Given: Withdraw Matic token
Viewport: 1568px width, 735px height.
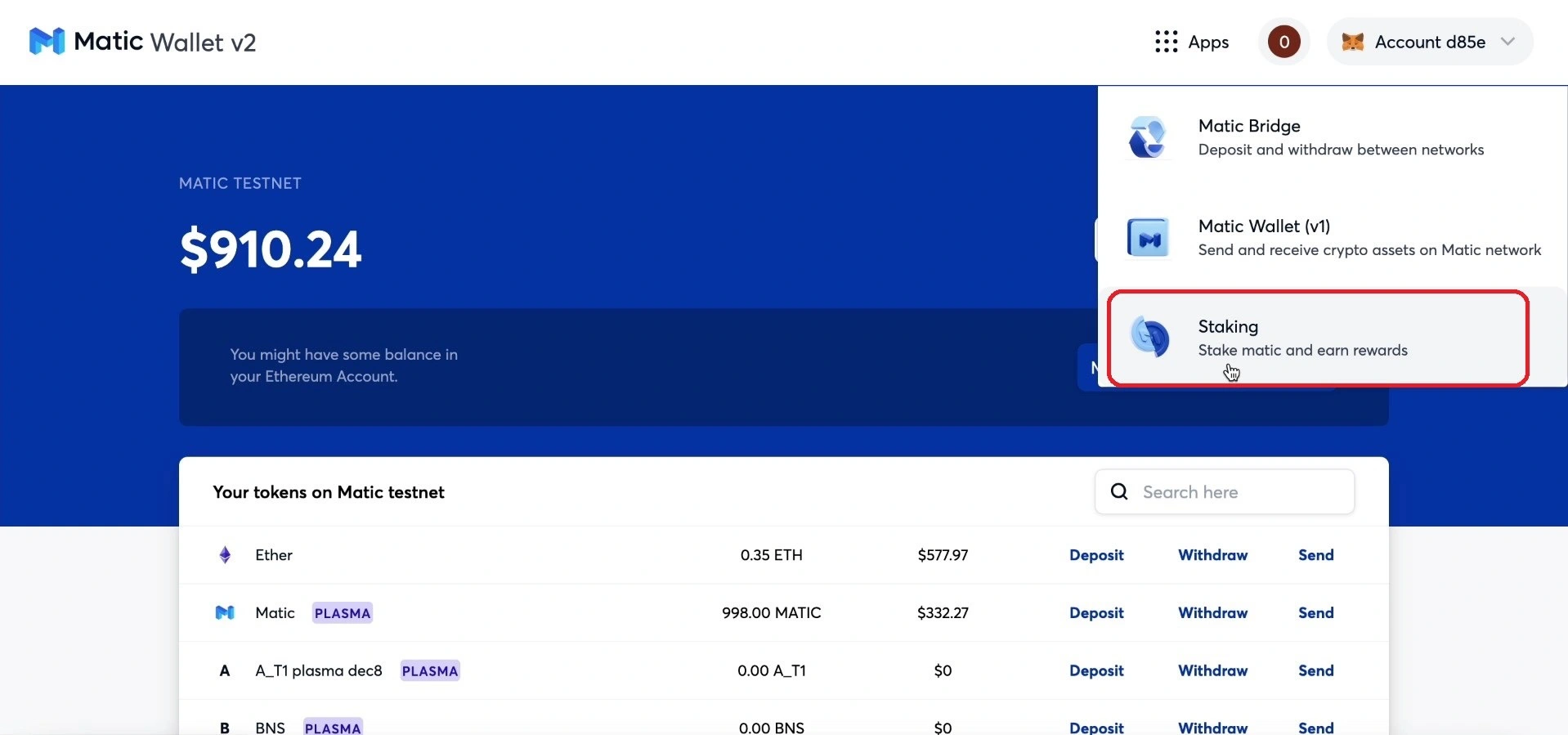Looking at the screenshot, I should point(1212,612).
